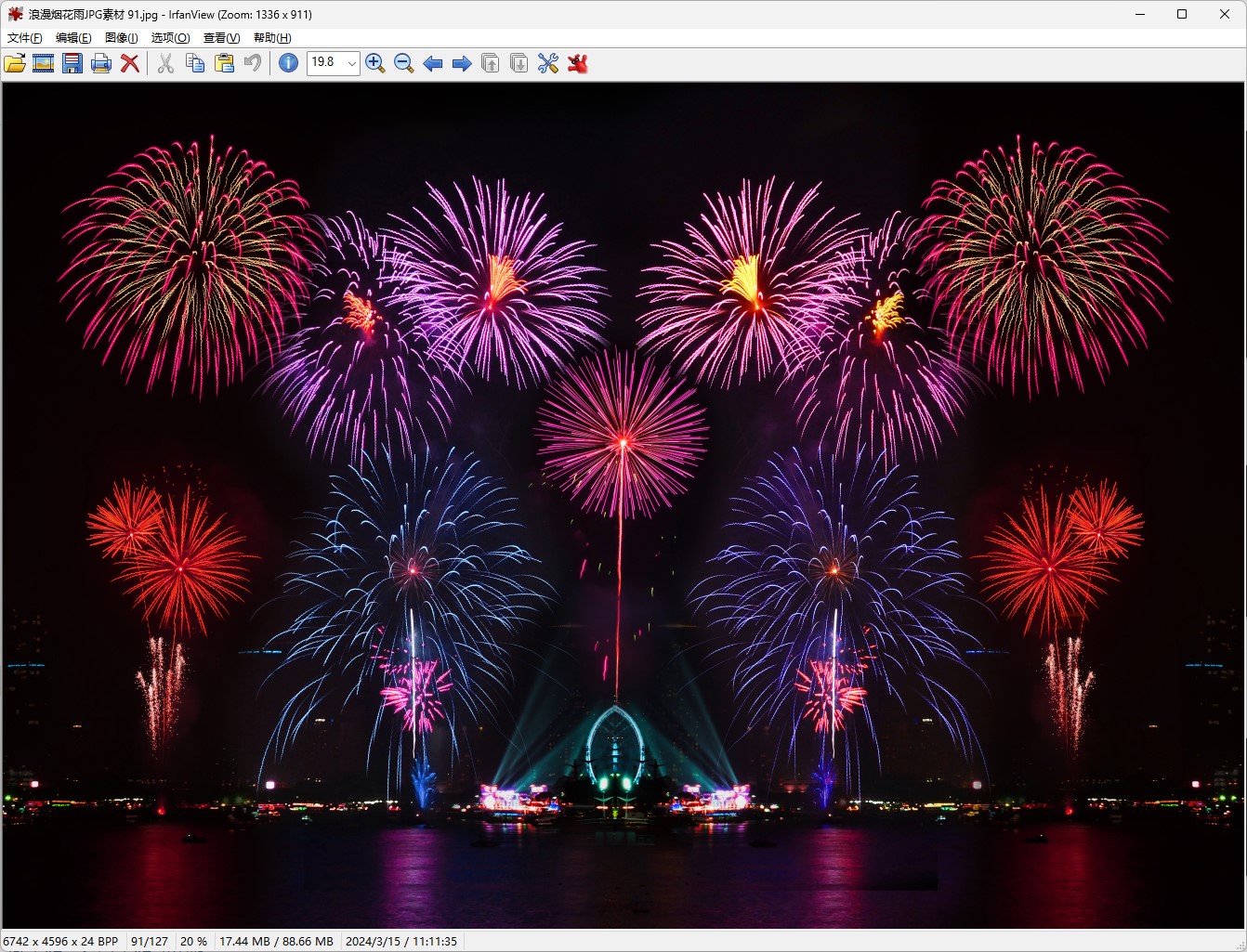
Task: Open the 文件(F) menu
Action: pos(24,38)
